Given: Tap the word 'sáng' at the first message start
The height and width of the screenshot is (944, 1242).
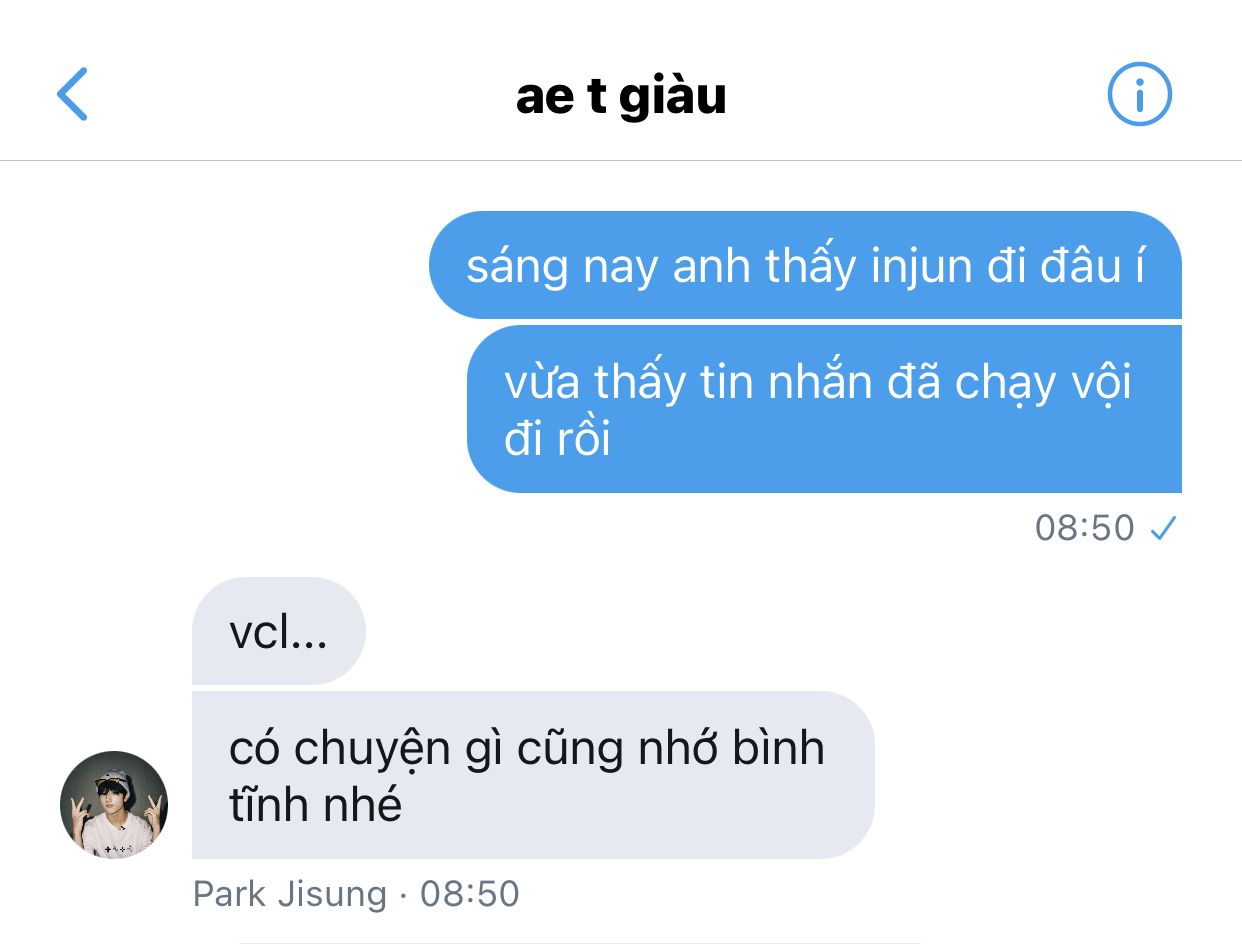Looking at the screenshot, I should (x=517, y=268).
